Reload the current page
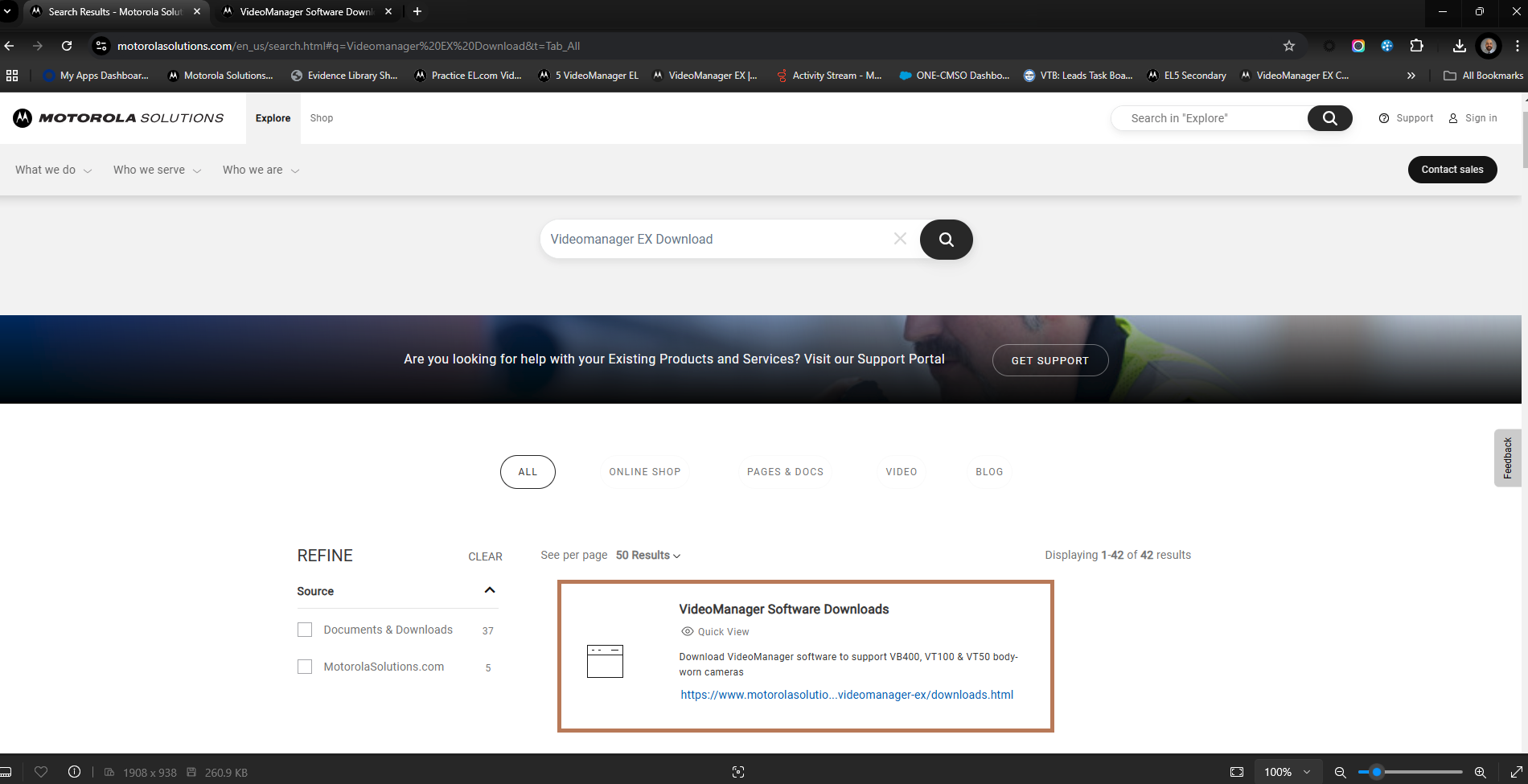The height and width of the screenshot is (784, 1528). [x=67, y=46]
